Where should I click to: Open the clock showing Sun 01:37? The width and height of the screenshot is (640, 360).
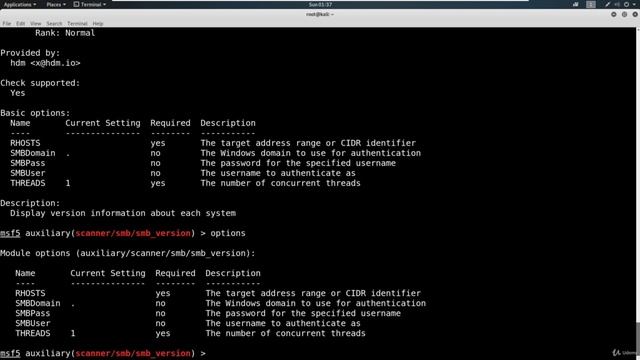click(320, 4)
